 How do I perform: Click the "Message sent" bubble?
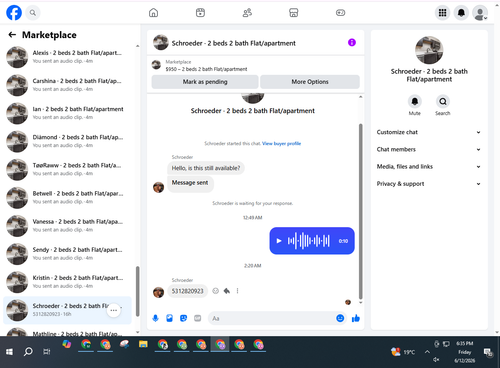tap(190, 183)
